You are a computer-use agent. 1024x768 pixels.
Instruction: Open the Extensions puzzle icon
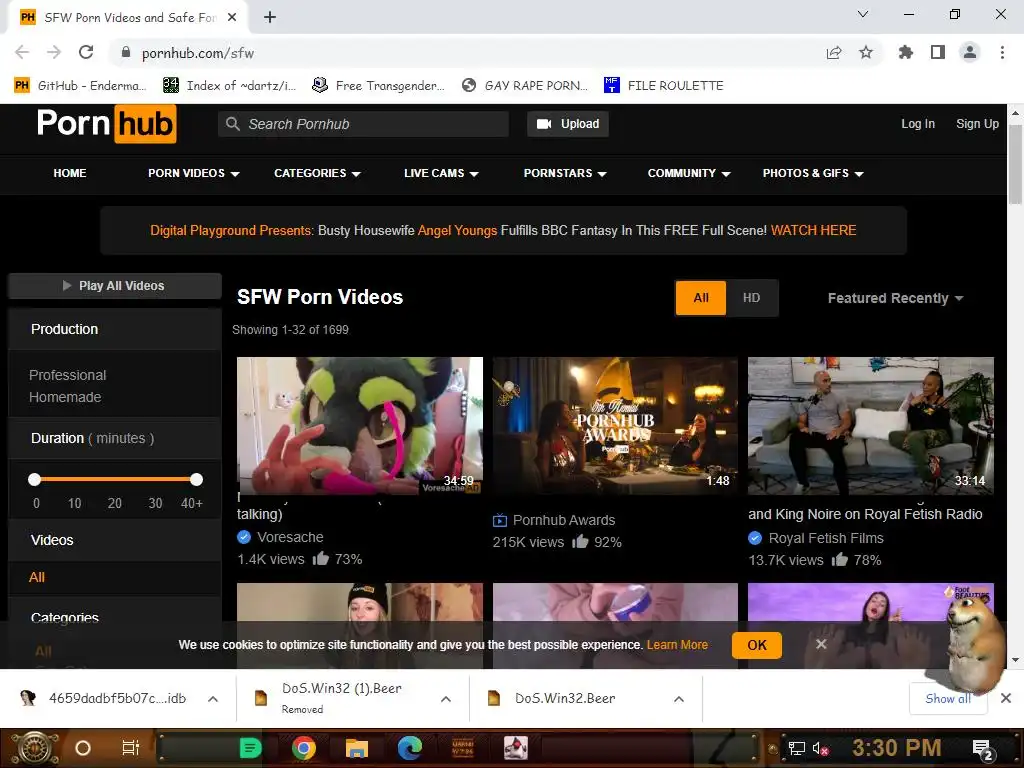click(905, 52)
